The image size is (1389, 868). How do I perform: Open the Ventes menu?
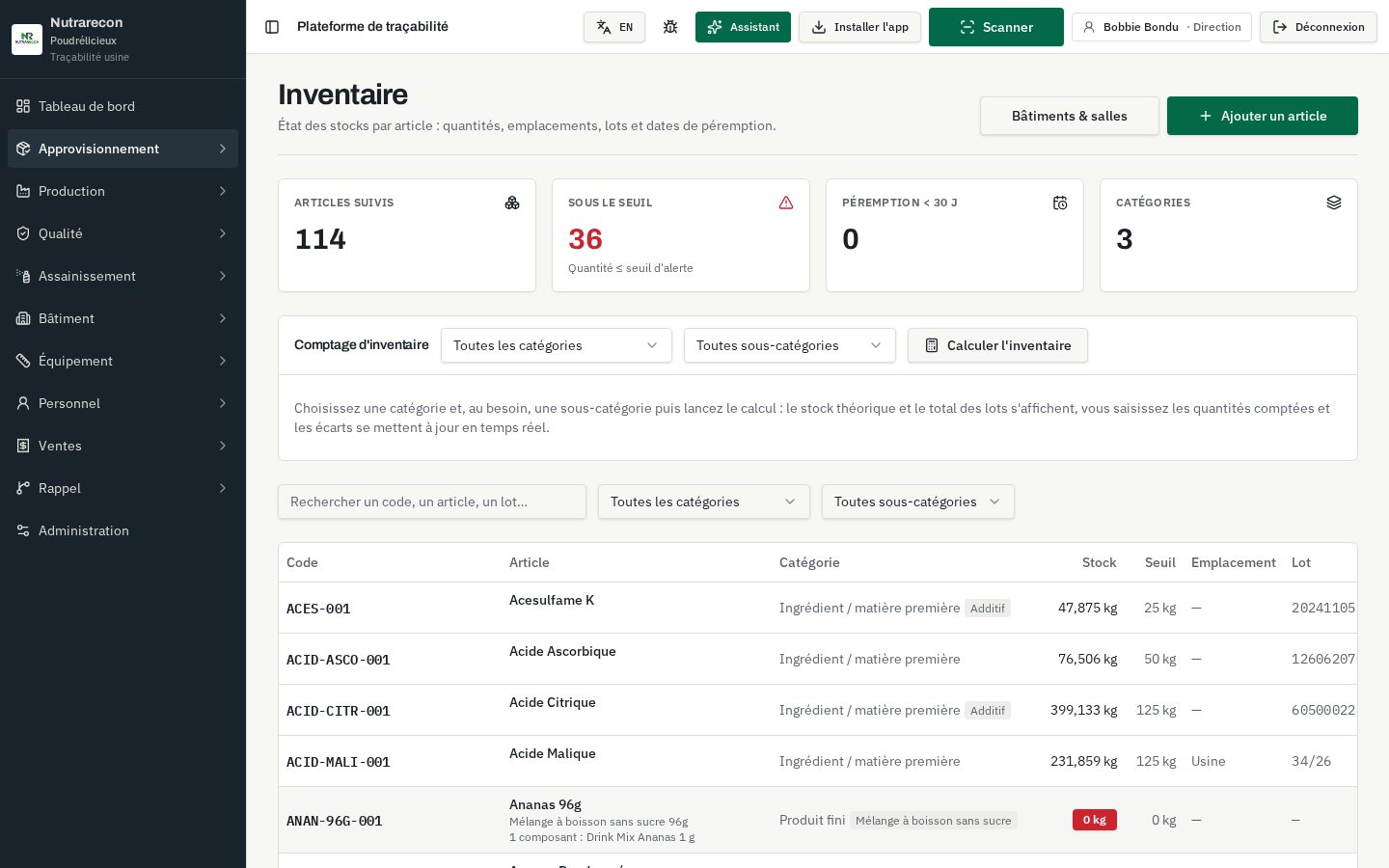pos(123,446)
